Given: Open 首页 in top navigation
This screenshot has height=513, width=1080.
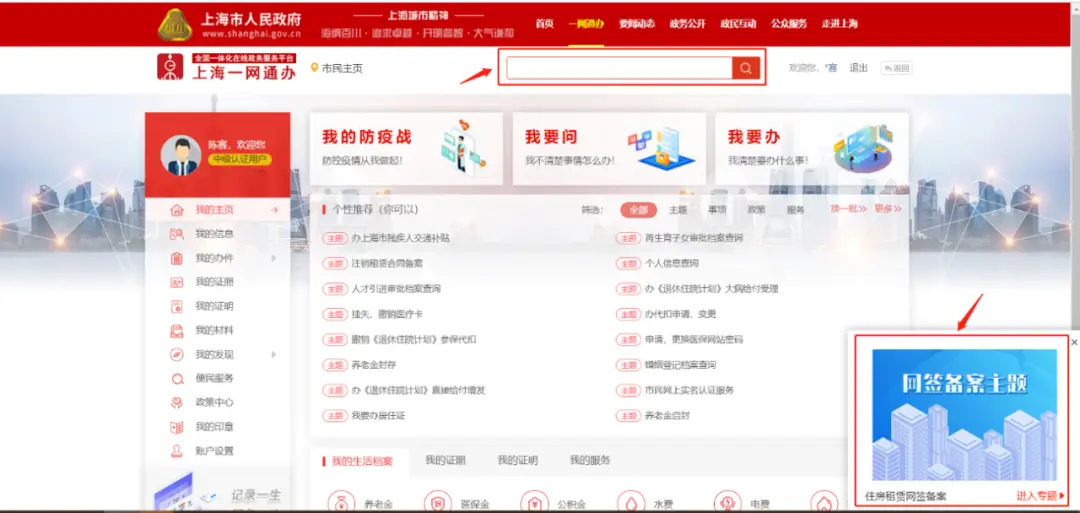Looking at the screenshot, I should tap(544, 23).
